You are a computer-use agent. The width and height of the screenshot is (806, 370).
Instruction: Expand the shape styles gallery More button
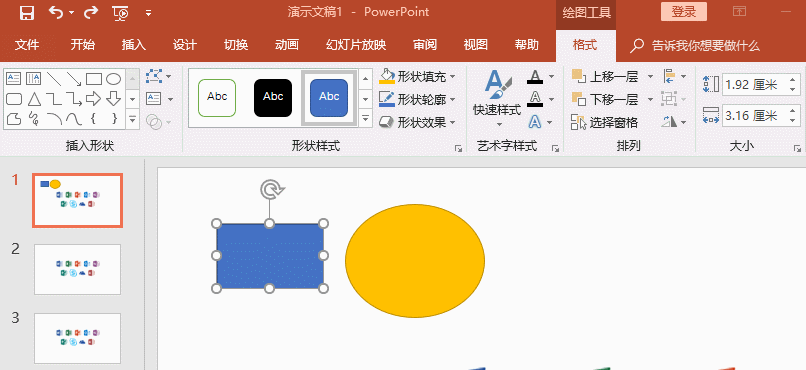[365, 118]
